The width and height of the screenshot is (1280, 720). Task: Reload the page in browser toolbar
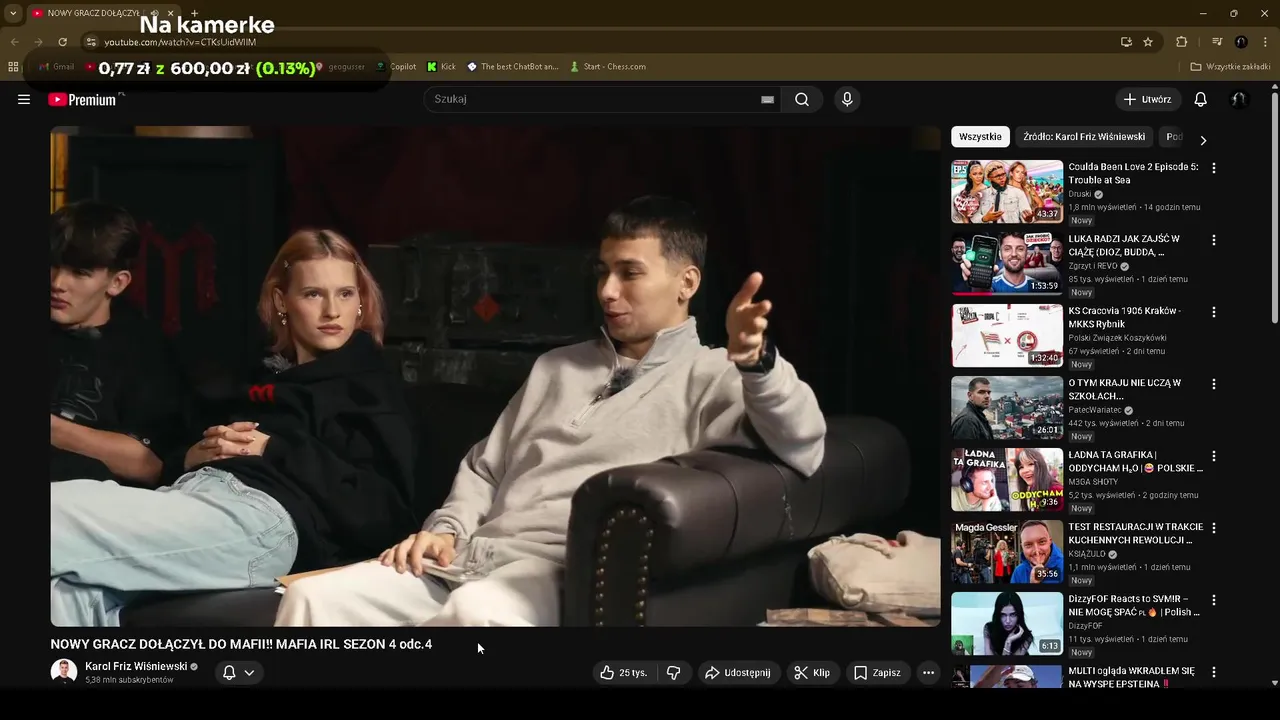tap(62, 42)
